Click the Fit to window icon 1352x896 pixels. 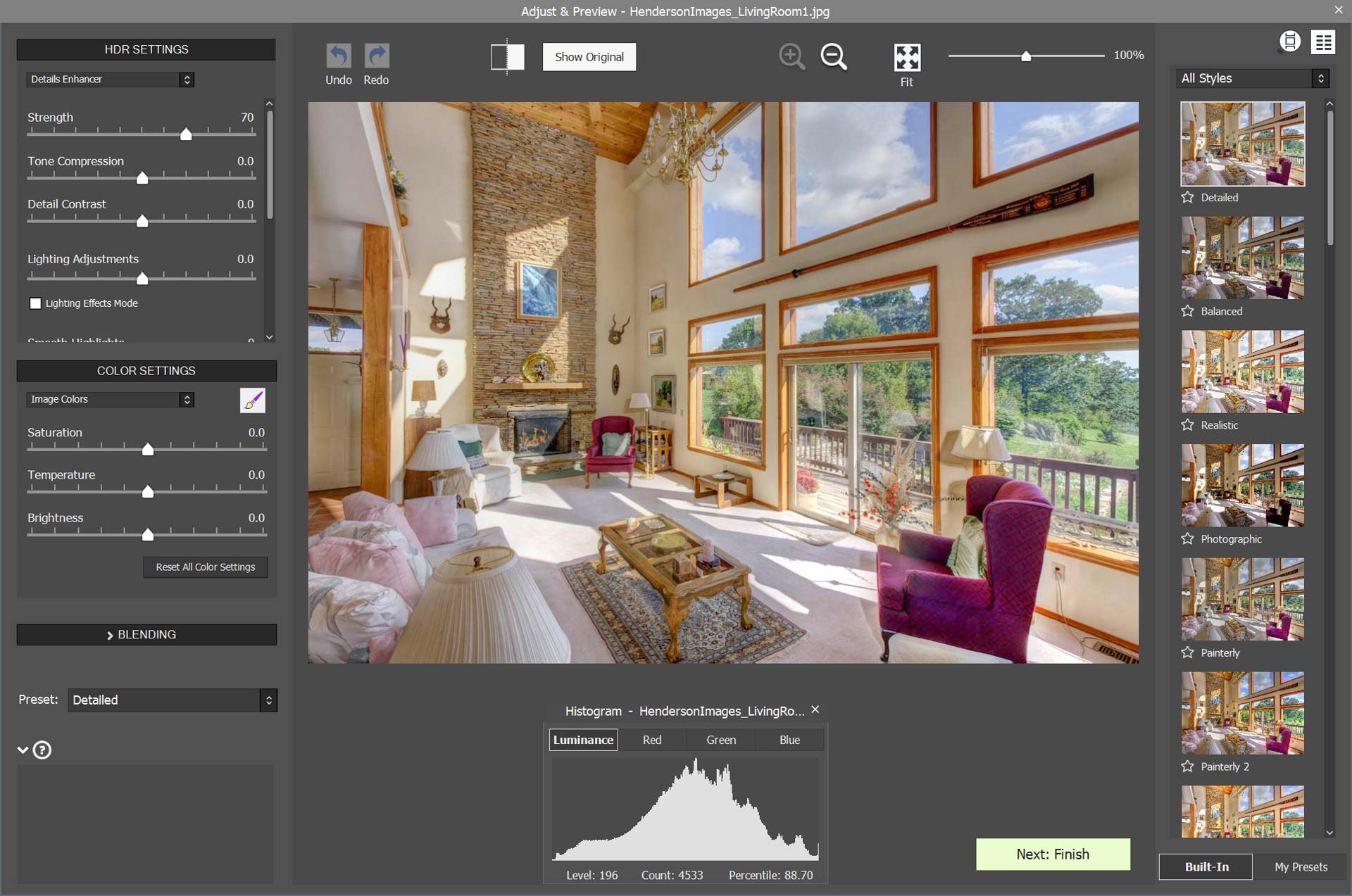click(907, 57)
